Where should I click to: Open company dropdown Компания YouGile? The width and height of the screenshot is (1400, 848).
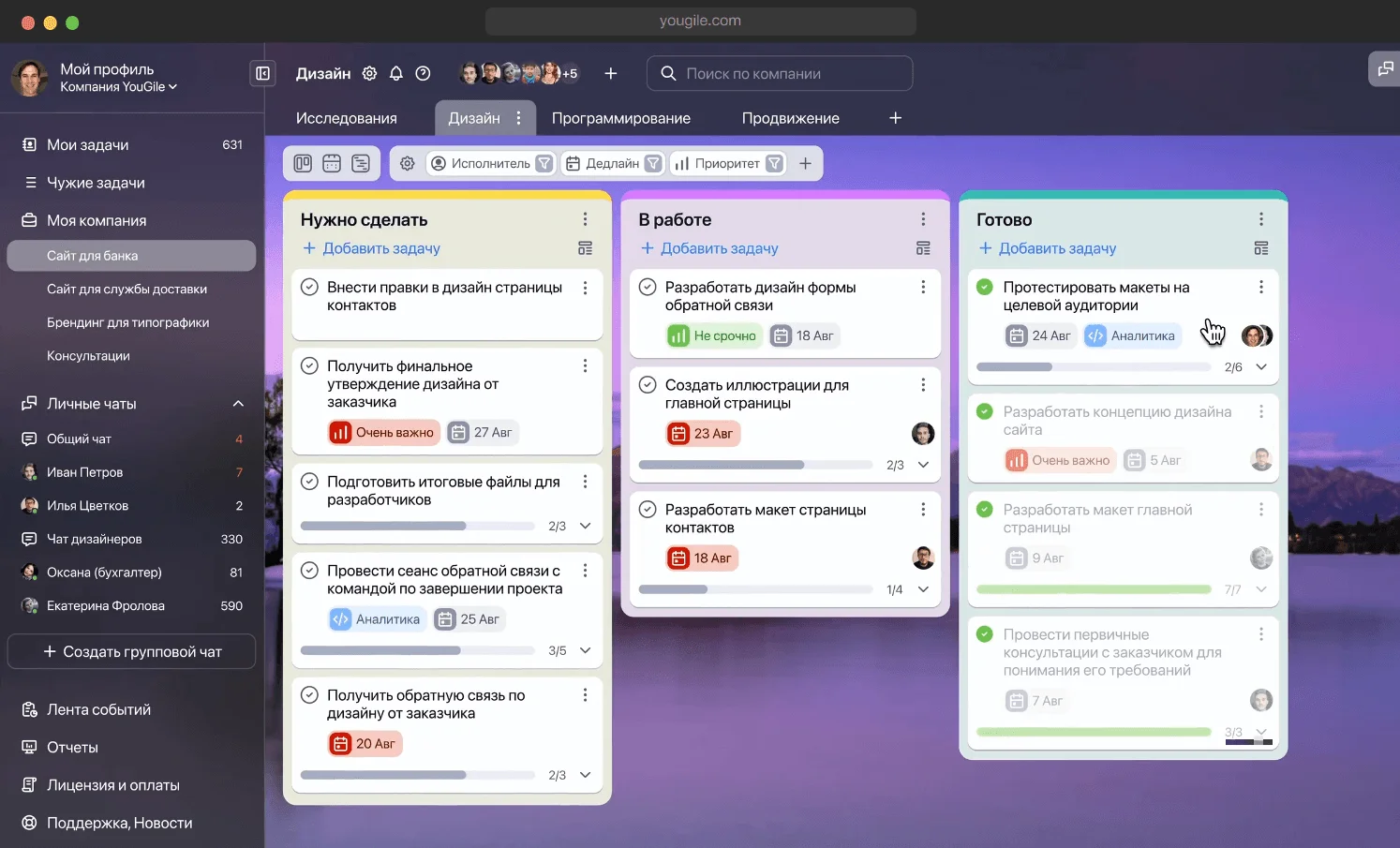pyautogui.click(x=119, y=87)
